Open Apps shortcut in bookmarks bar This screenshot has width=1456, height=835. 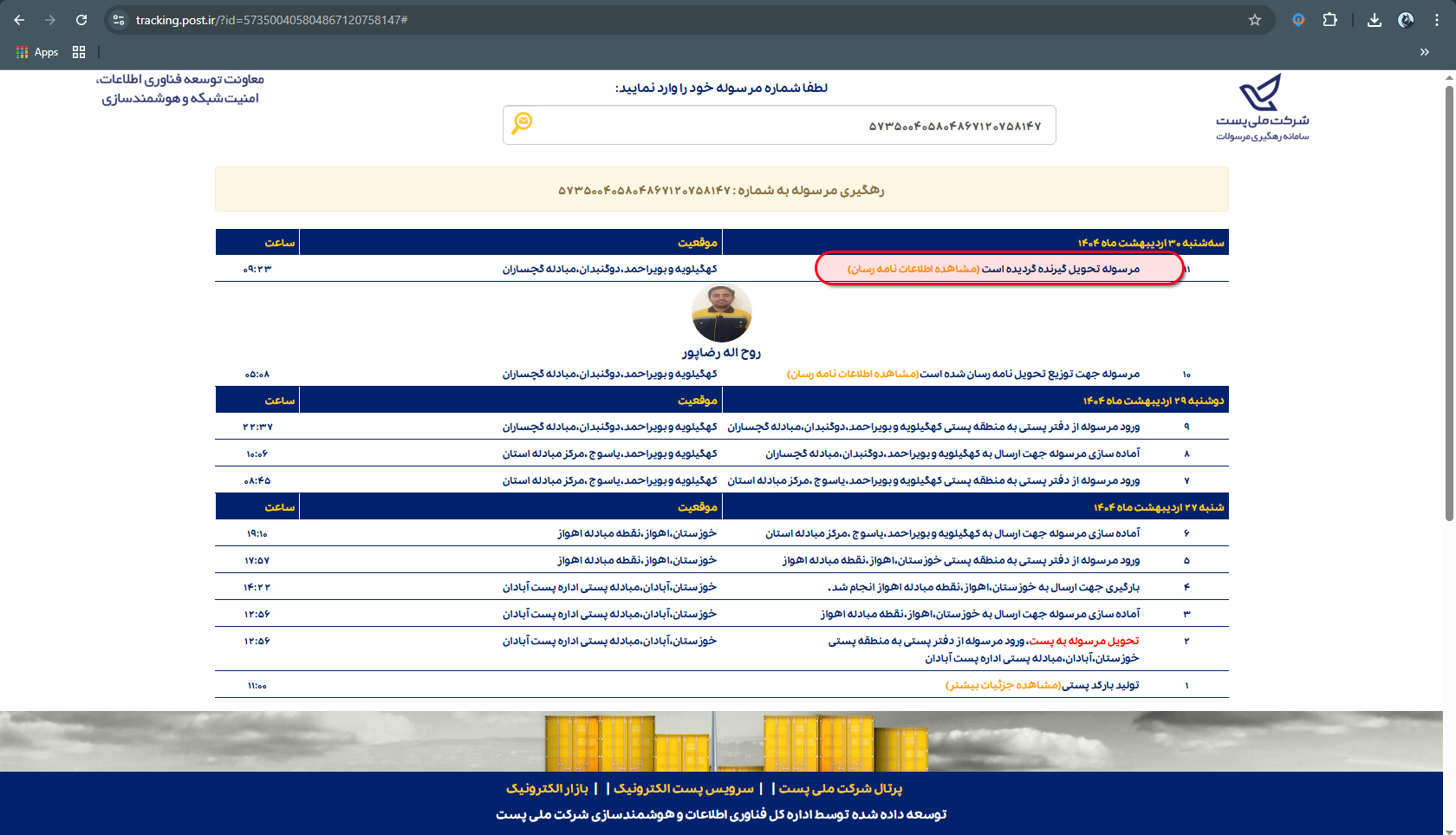(37, 52)
